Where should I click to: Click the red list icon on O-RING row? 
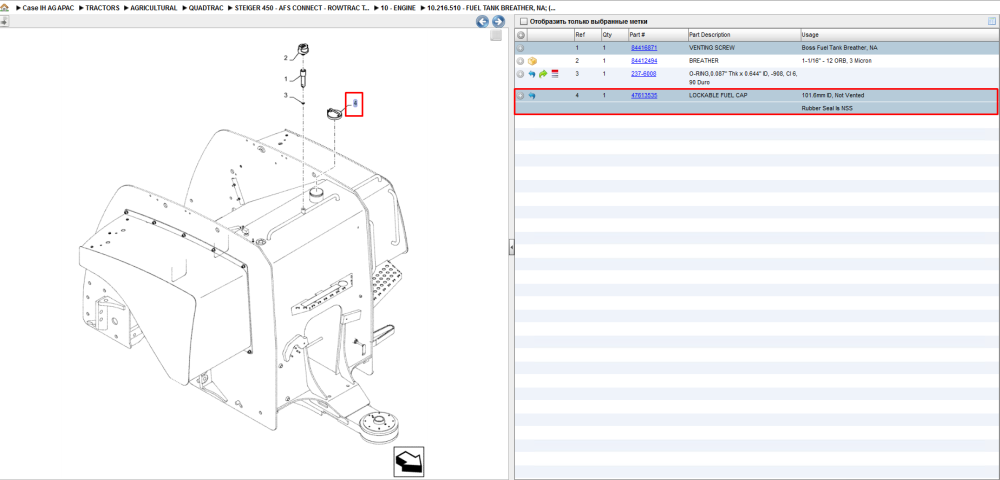click(x=555, y=74)
